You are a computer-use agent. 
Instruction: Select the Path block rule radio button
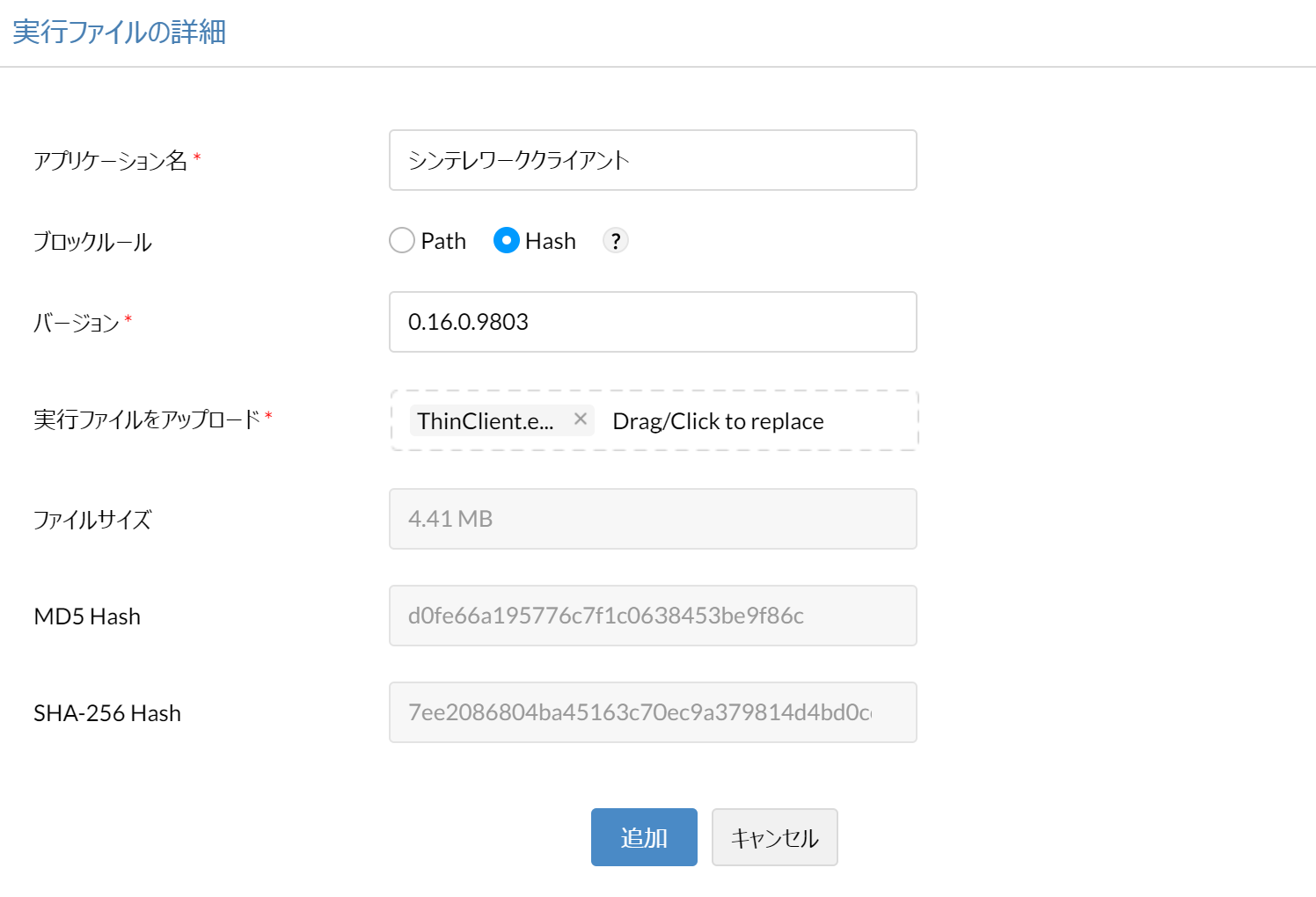pos(402,240)
